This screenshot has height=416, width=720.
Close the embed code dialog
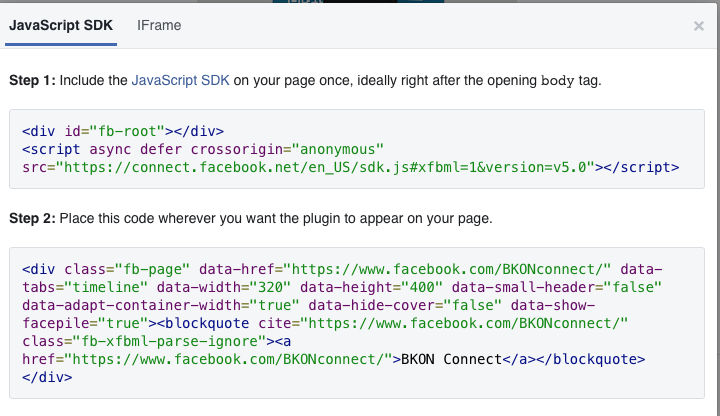[698, 27]
